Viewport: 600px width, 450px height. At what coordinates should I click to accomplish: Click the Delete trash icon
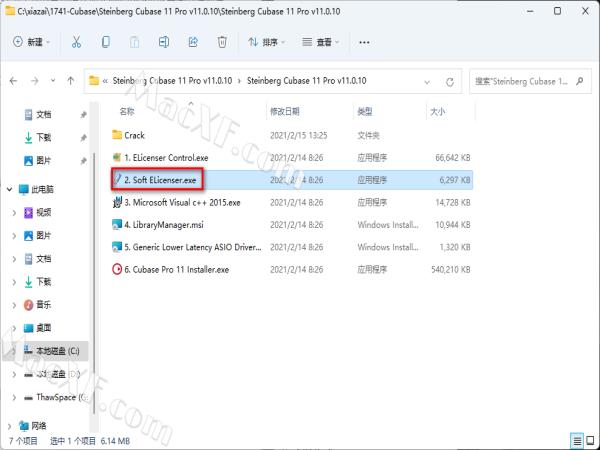coord(222,42)
